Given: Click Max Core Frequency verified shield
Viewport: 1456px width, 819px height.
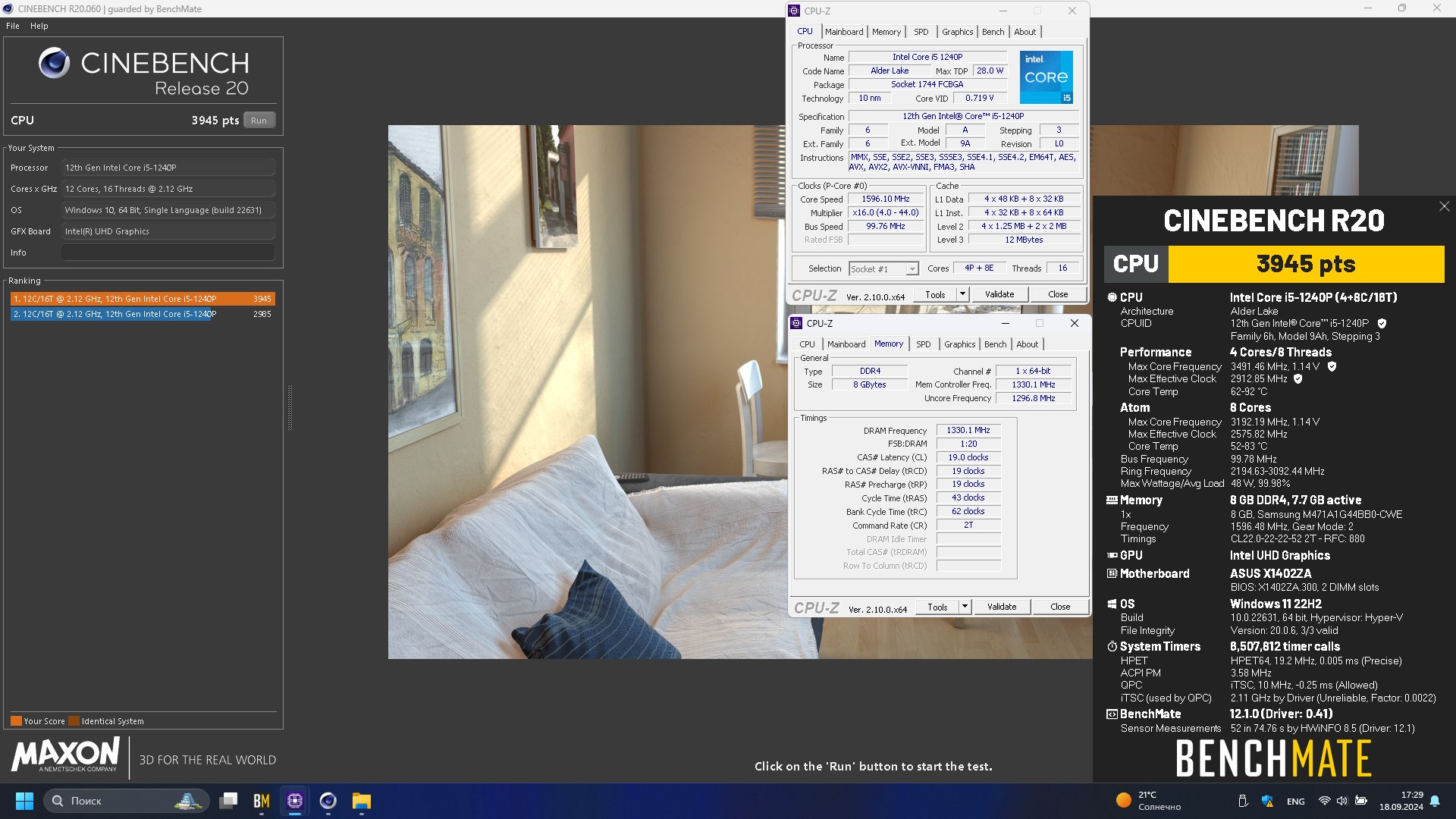Looking at the screenshot, I should (1332, 366).
